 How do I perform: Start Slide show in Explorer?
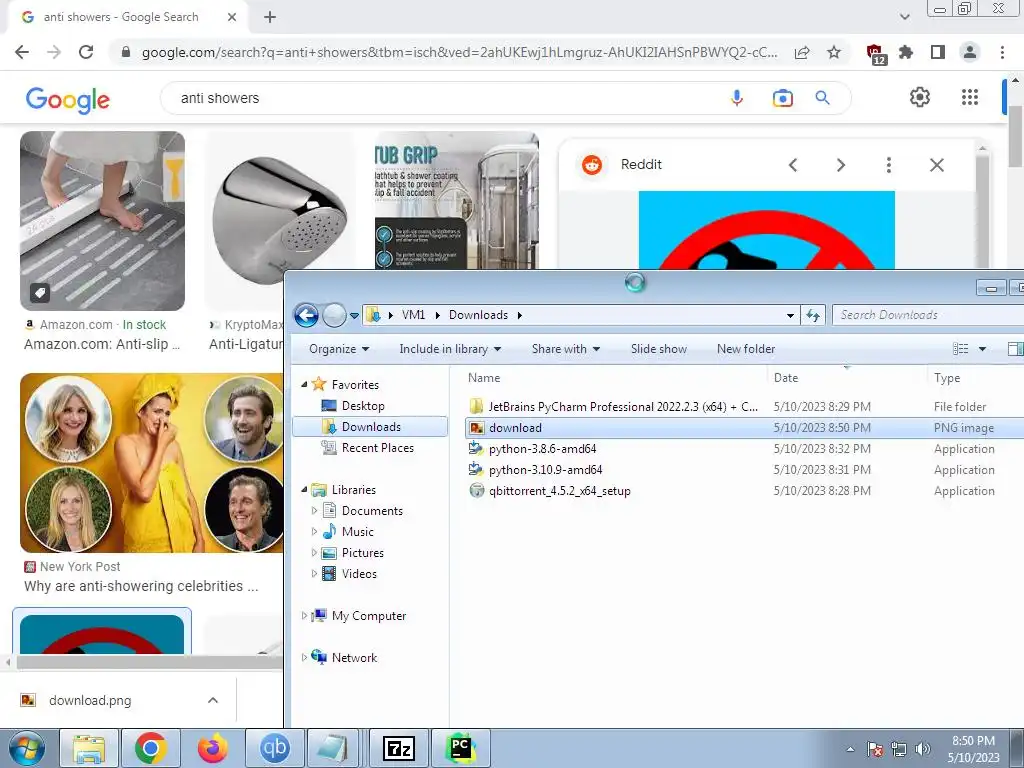(x=658, y=349)
